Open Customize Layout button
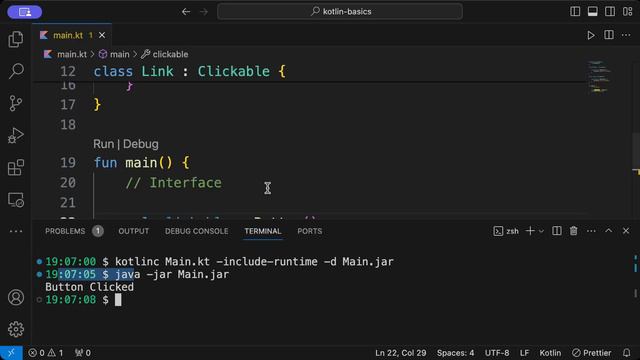Viewport: 640px width, 360px height. click(x=628, y=11)
